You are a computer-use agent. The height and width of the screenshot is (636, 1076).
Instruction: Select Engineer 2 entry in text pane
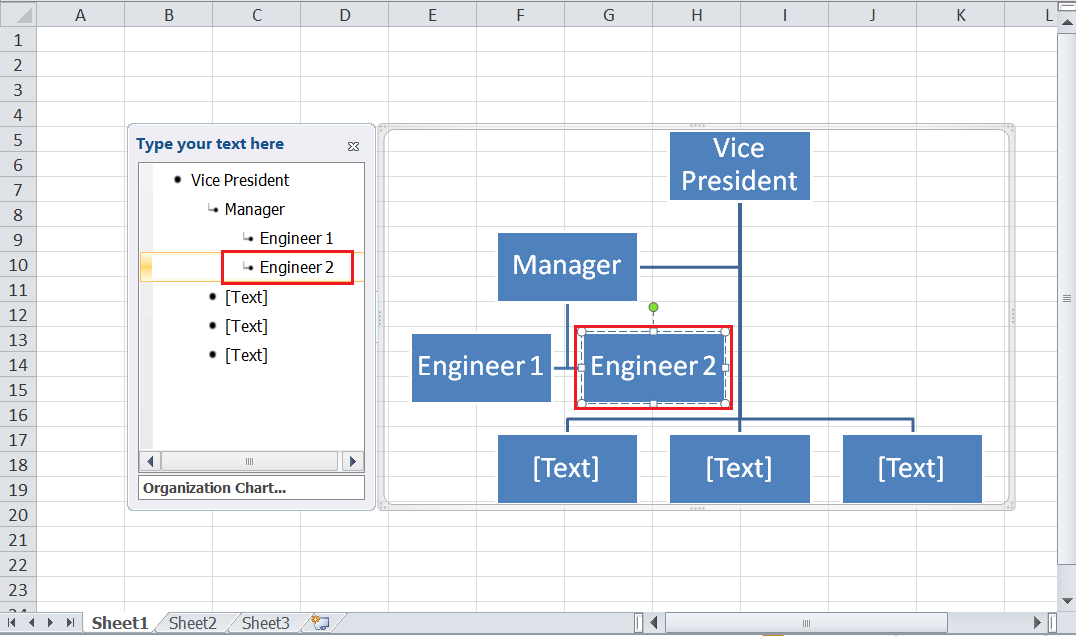click(x=296, y=268)
